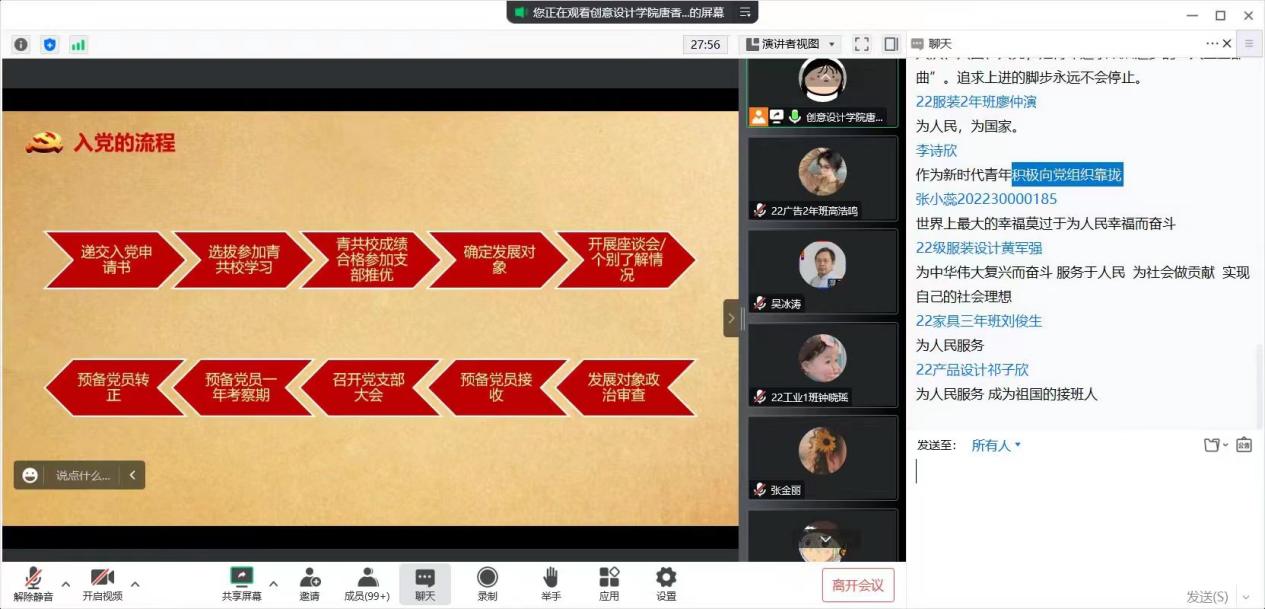
Task: Enter fullscreen using the fullscreen icon
Action: click(x=862, y=44)
